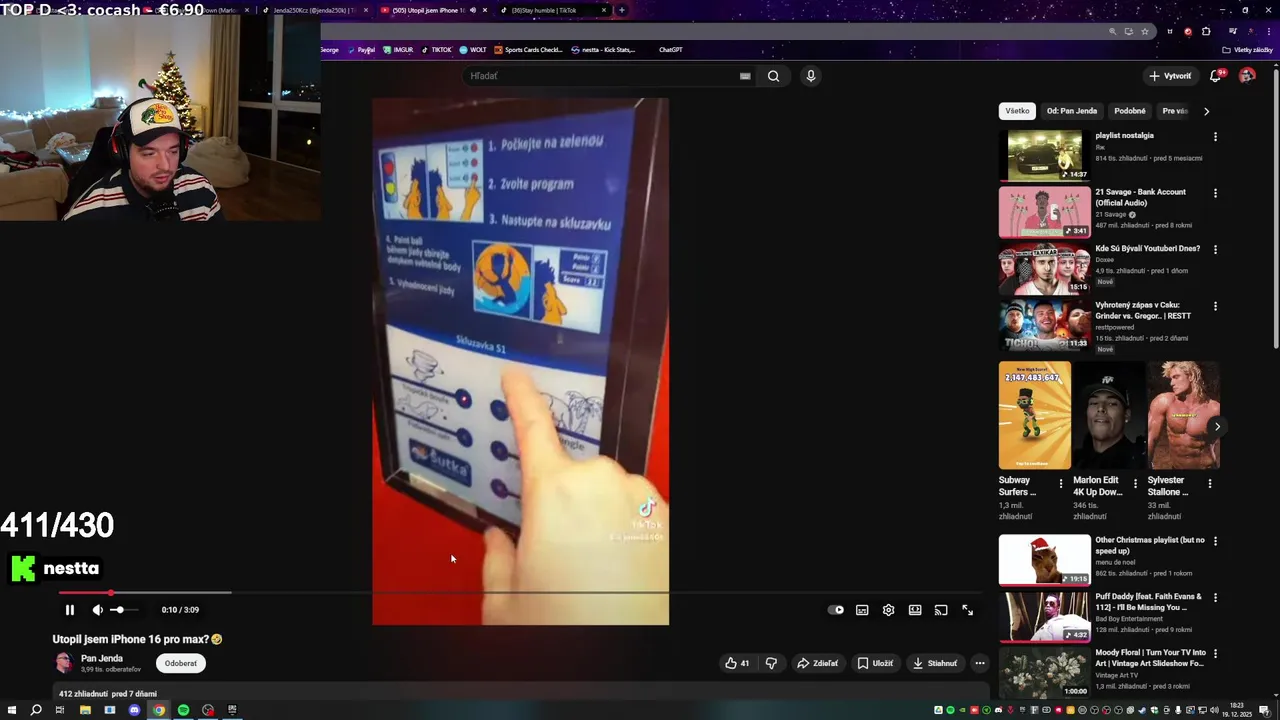Open options for Puff Daddy video

coord(1215,598)
